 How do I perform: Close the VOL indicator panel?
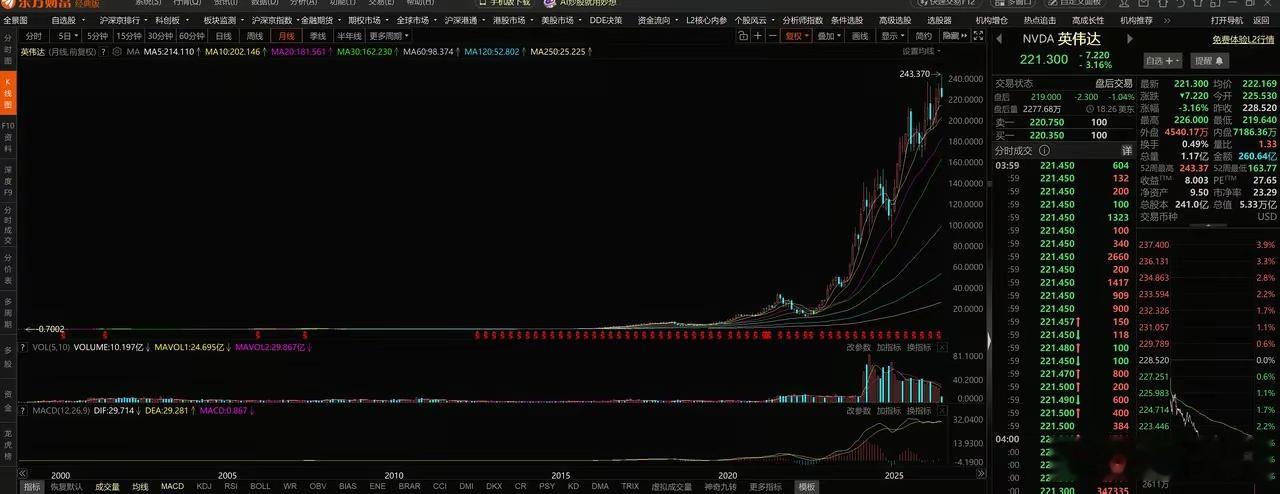(943, 348)
